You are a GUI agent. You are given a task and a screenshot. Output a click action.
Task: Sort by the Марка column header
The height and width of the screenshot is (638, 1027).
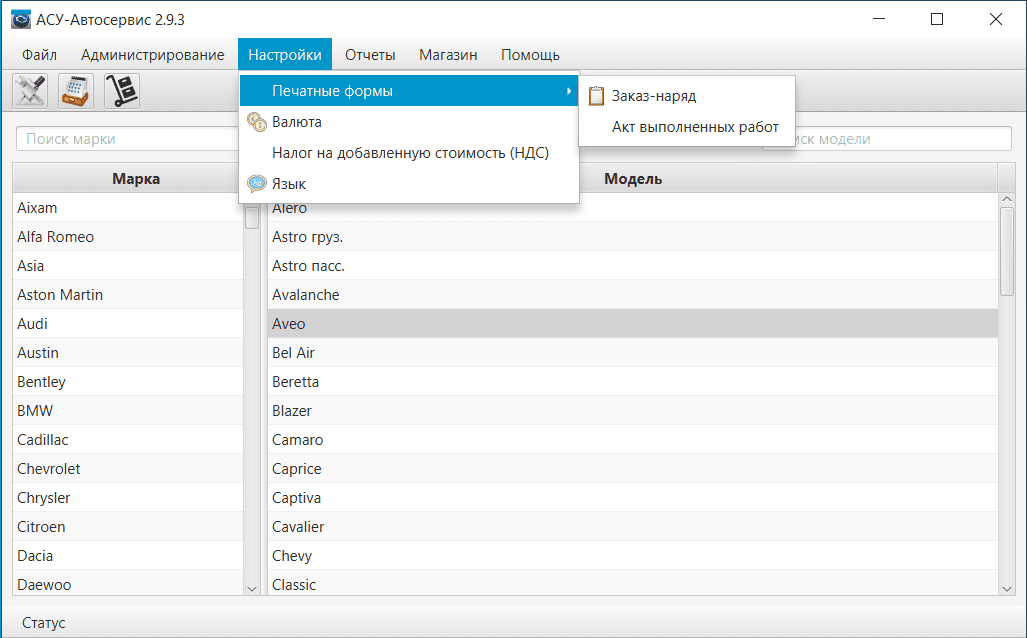coord(136,179)
